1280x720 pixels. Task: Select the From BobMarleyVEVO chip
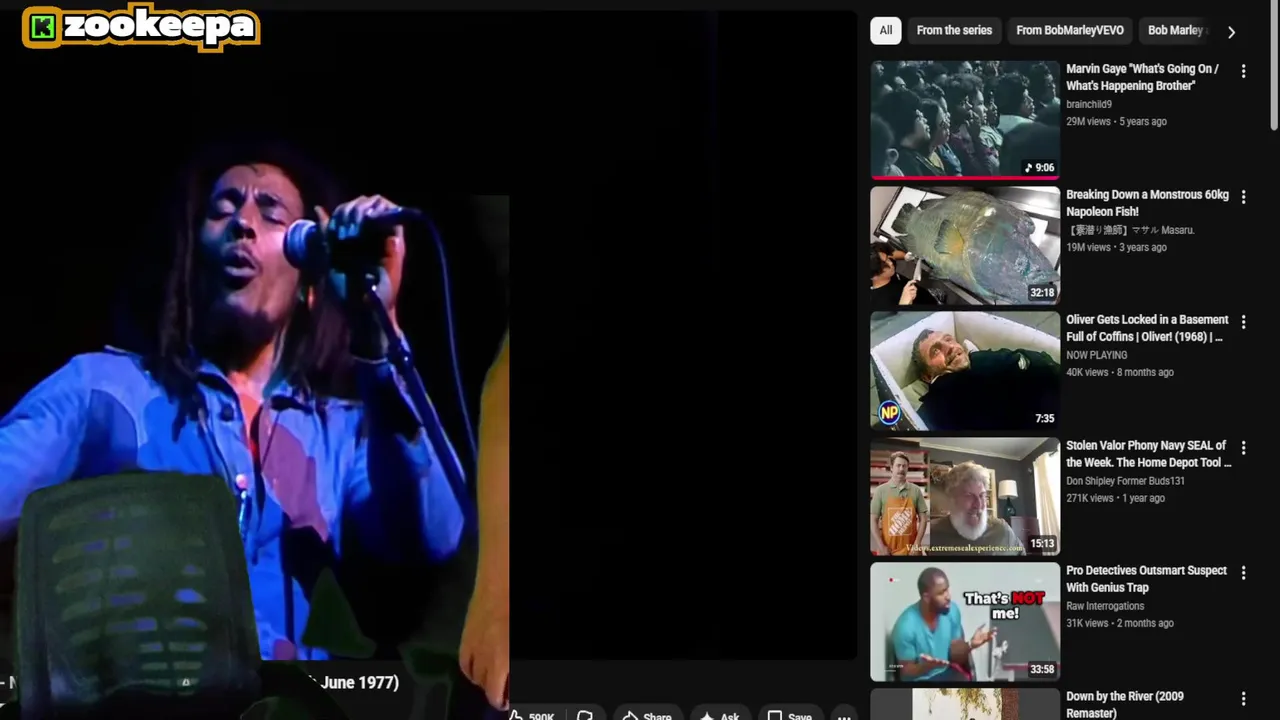click(1070, 31)
